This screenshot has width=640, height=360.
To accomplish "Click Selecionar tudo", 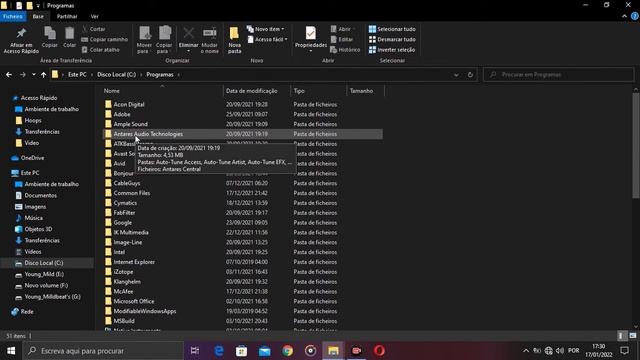I will (x=392, y=29).
